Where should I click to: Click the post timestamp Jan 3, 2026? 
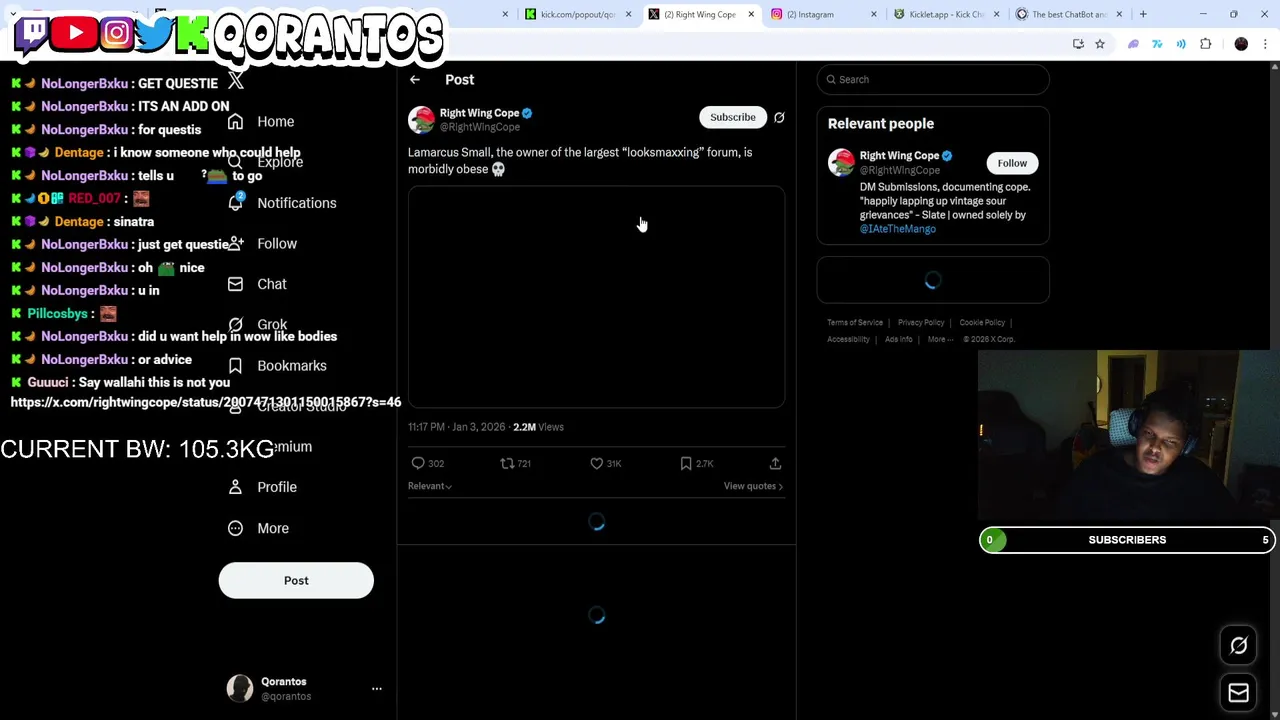point(456,427)
